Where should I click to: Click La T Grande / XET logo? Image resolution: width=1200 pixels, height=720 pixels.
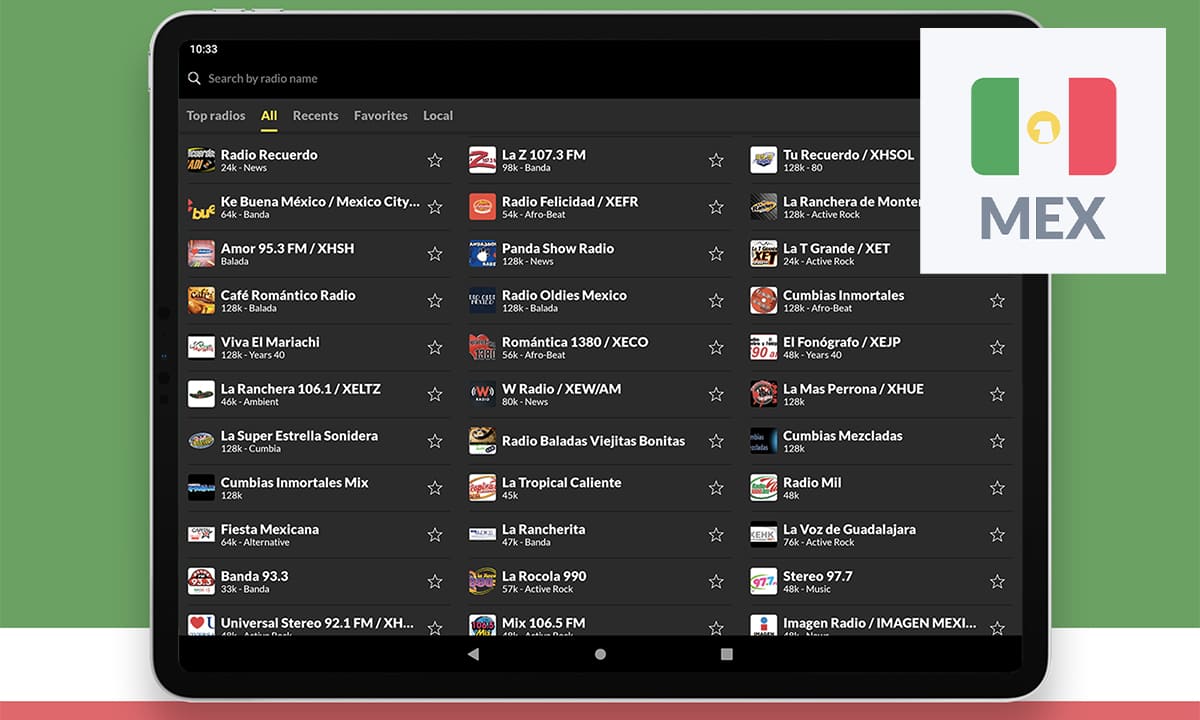coord(764,254)
